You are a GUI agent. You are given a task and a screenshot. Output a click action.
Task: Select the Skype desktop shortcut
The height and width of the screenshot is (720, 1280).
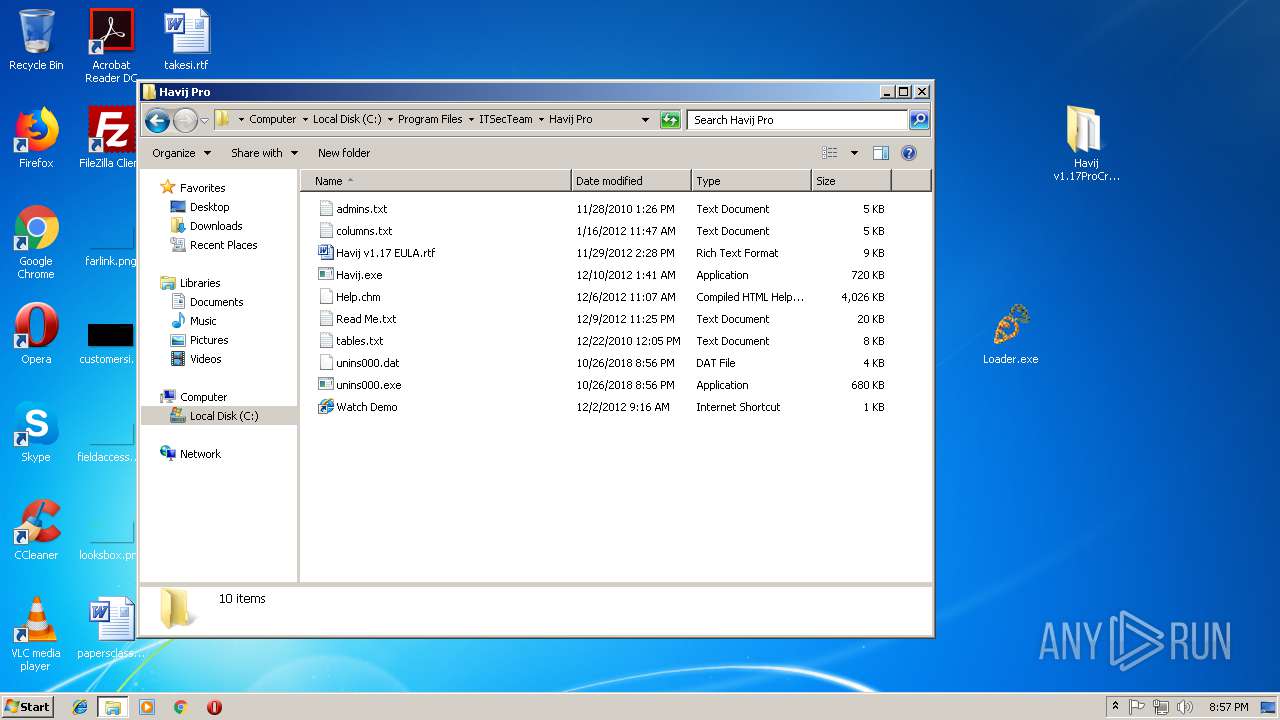coord(36,432)
